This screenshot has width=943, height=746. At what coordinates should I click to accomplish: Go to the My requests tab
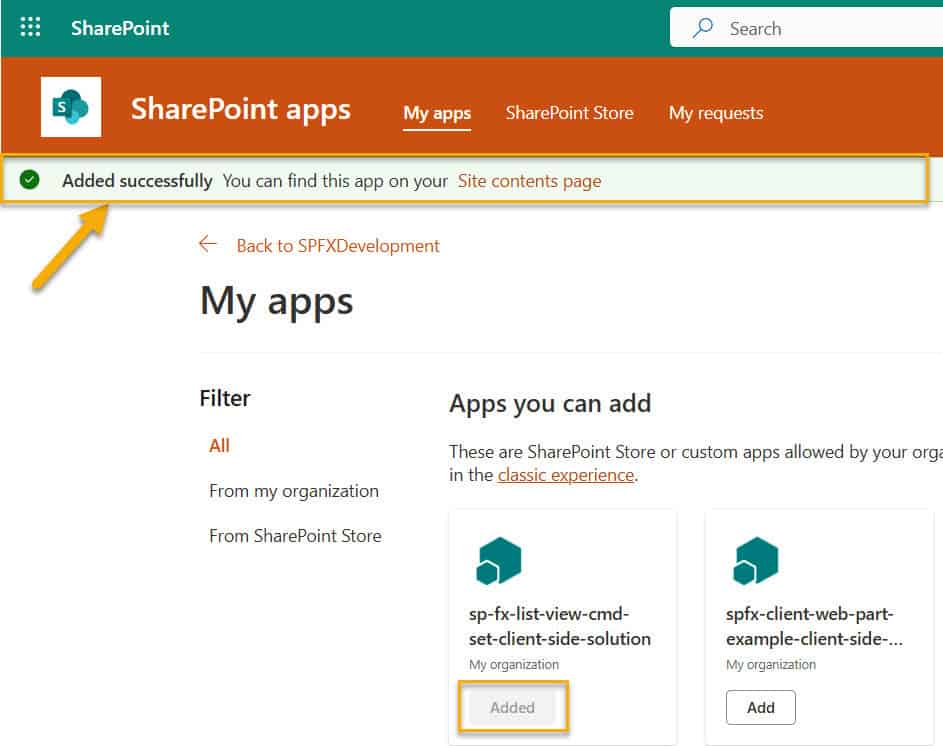tap(716, 113)
